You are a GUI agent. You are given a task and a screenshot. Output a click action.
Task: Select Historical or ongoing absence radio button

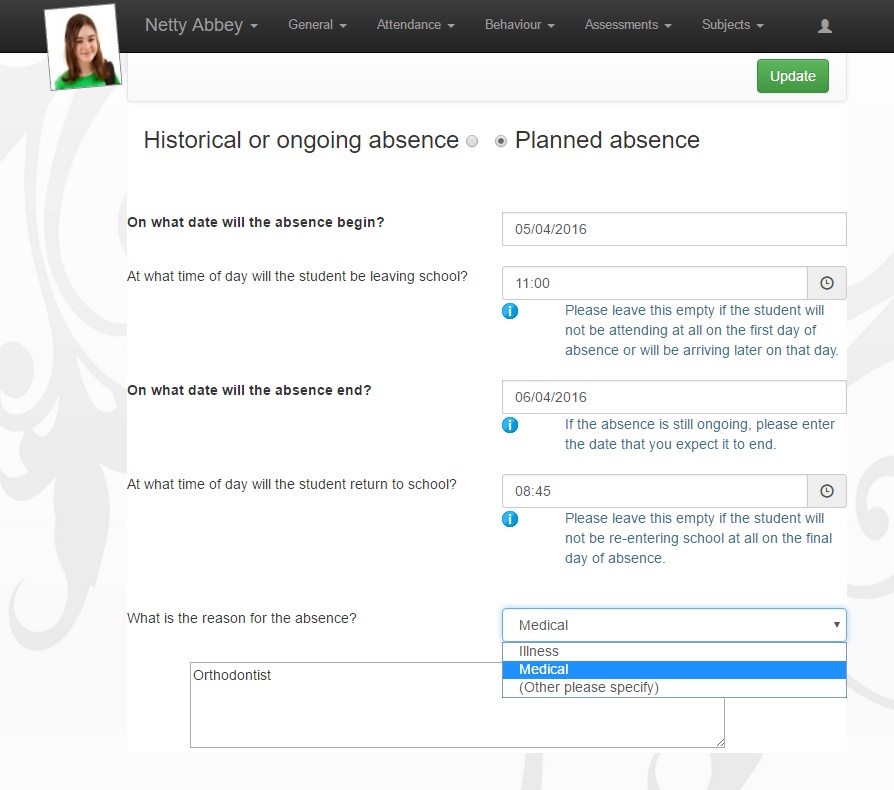tap(472, 142)
